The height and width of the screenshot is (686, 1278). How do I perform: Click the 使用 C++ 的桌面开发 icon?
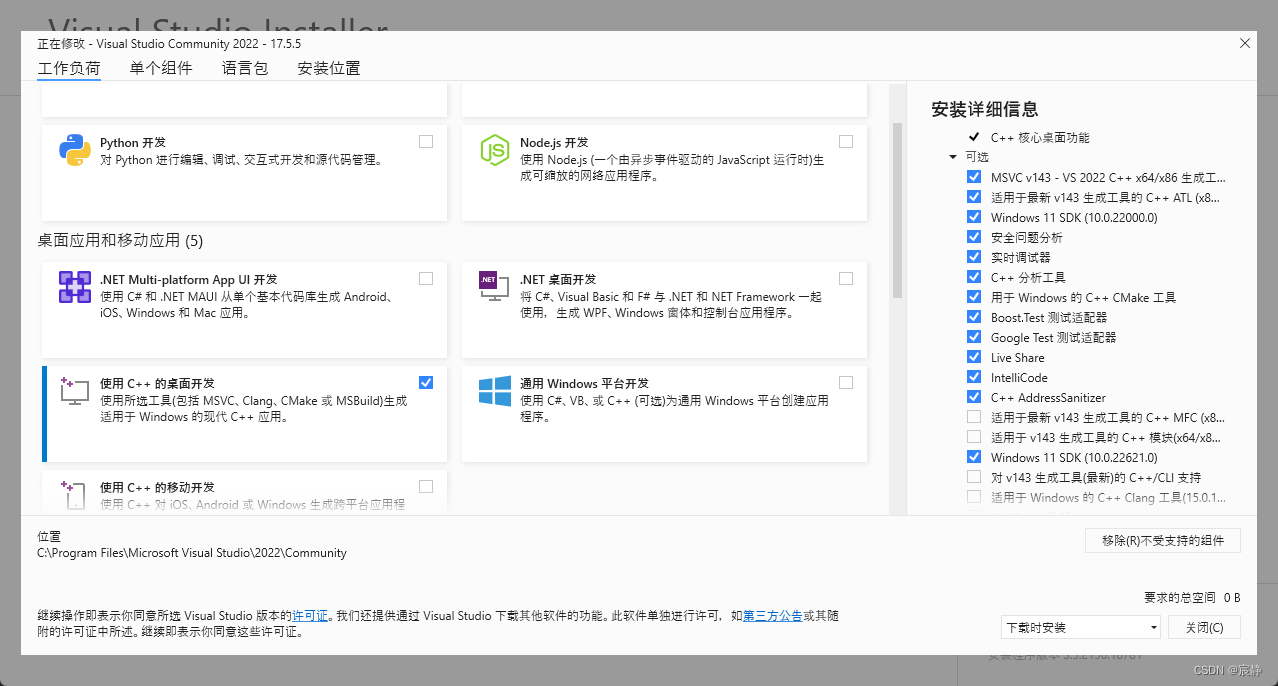pos(75,391)
